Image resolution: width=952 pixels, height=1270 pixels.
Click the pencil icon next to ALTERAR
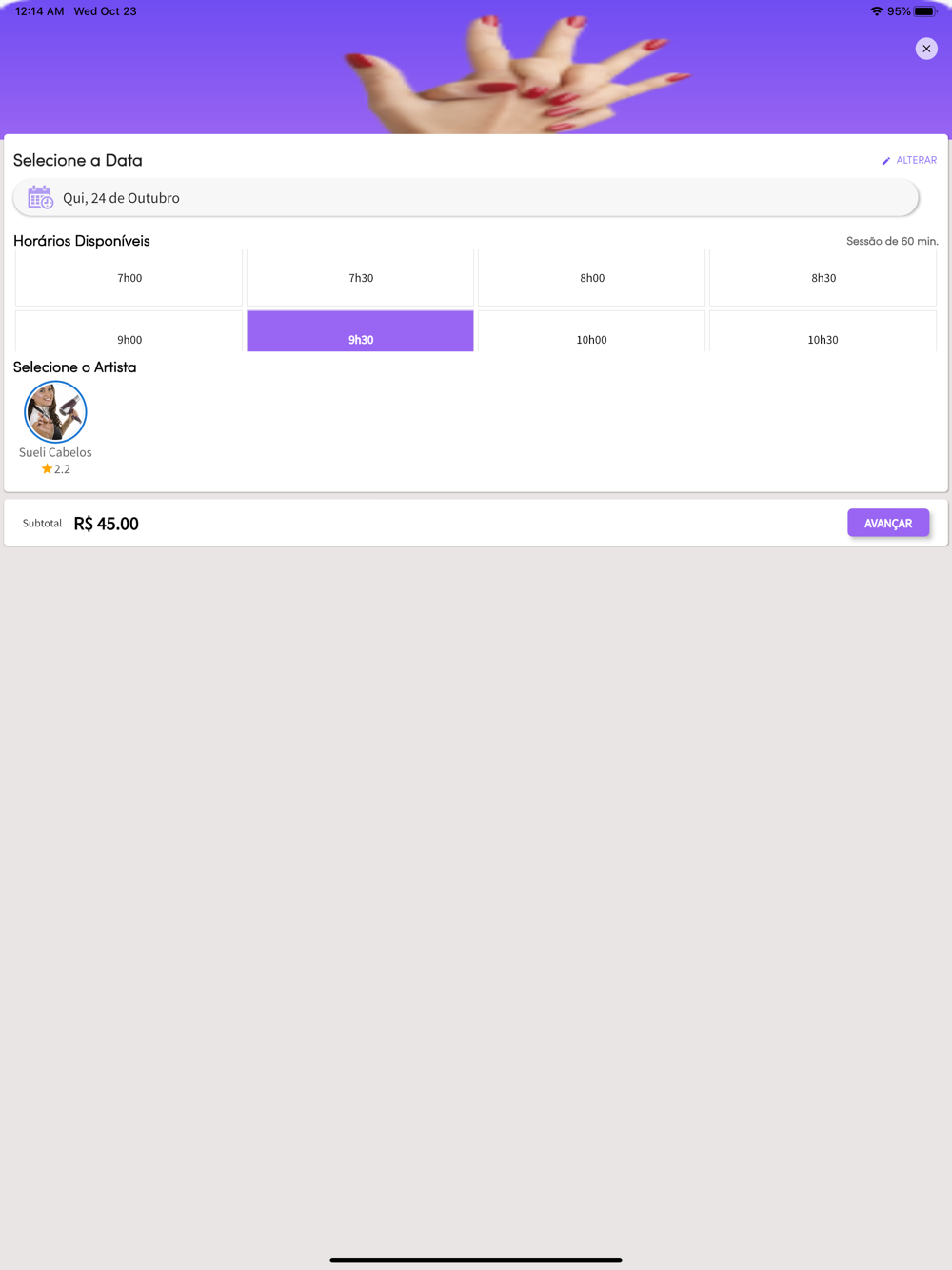pos(886,161)
